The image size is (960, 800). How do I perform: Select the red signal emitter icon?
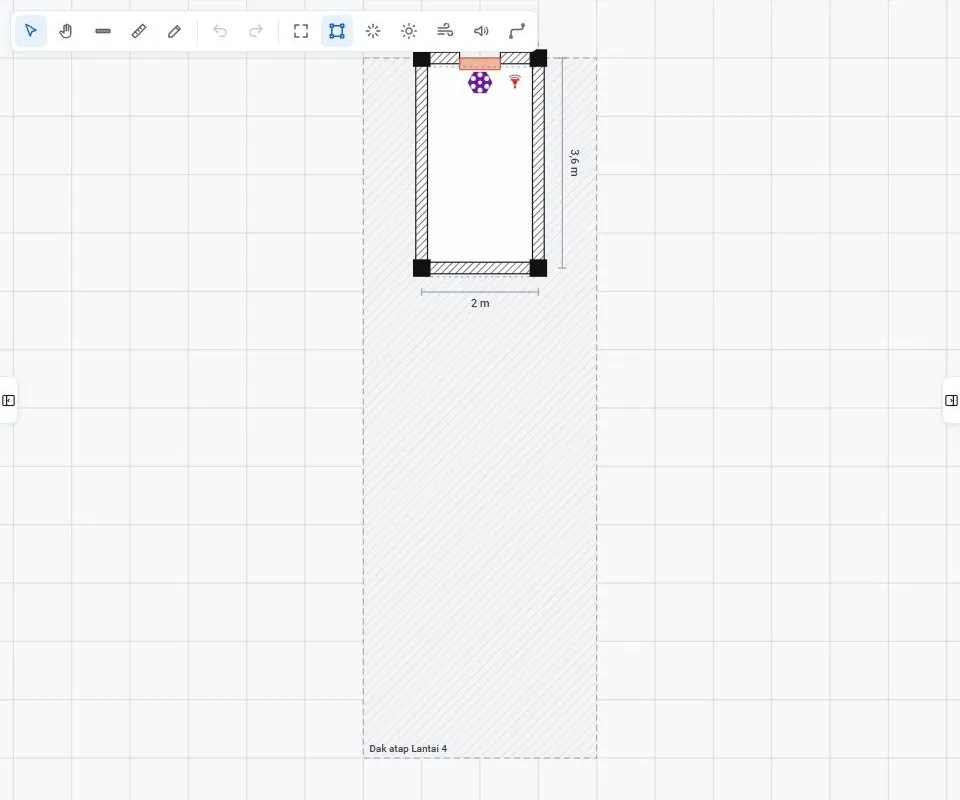point(515,81)
